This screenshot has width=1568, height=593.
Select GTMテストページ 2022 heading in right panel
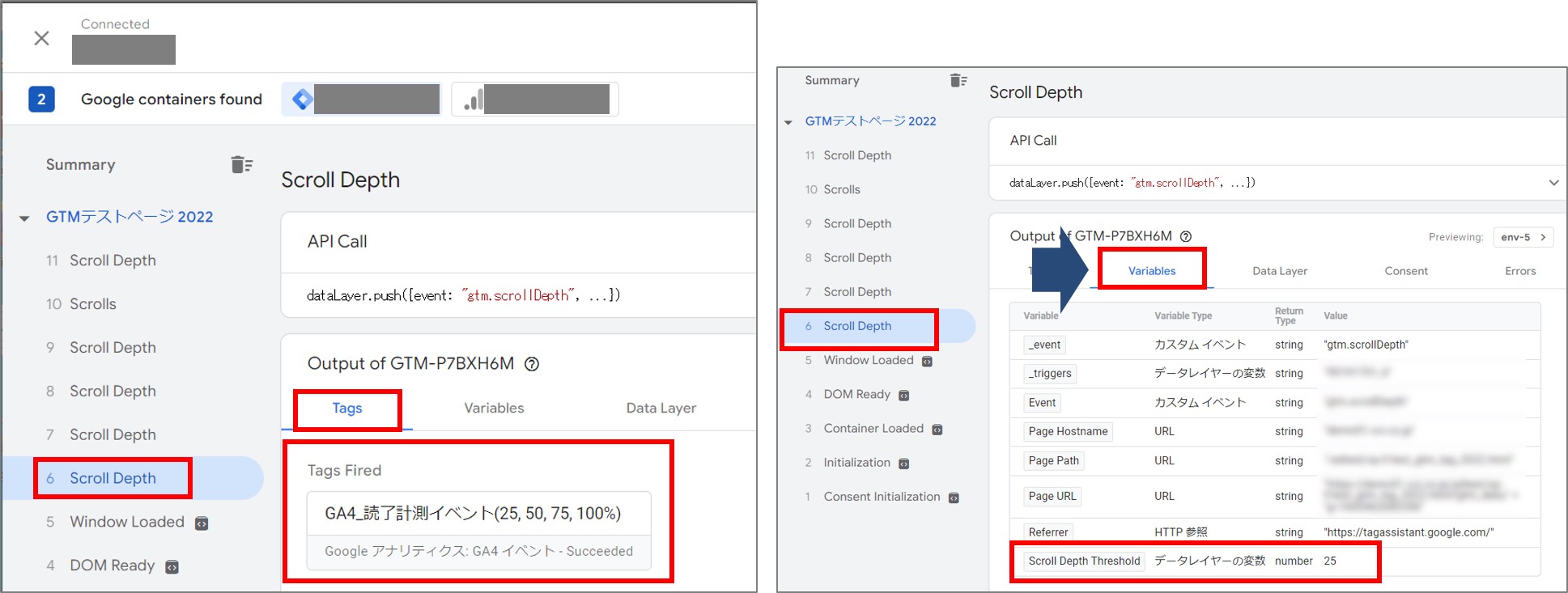[x=870, y=121]
